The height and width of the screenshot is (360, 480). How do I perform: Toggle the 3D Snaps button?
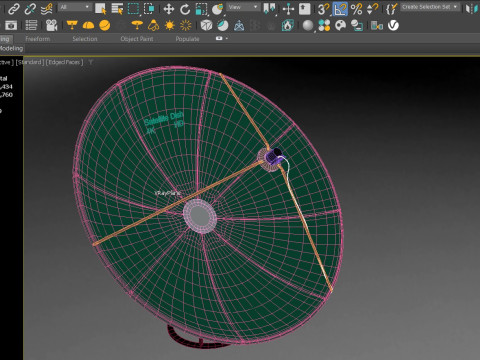[323, 9]
